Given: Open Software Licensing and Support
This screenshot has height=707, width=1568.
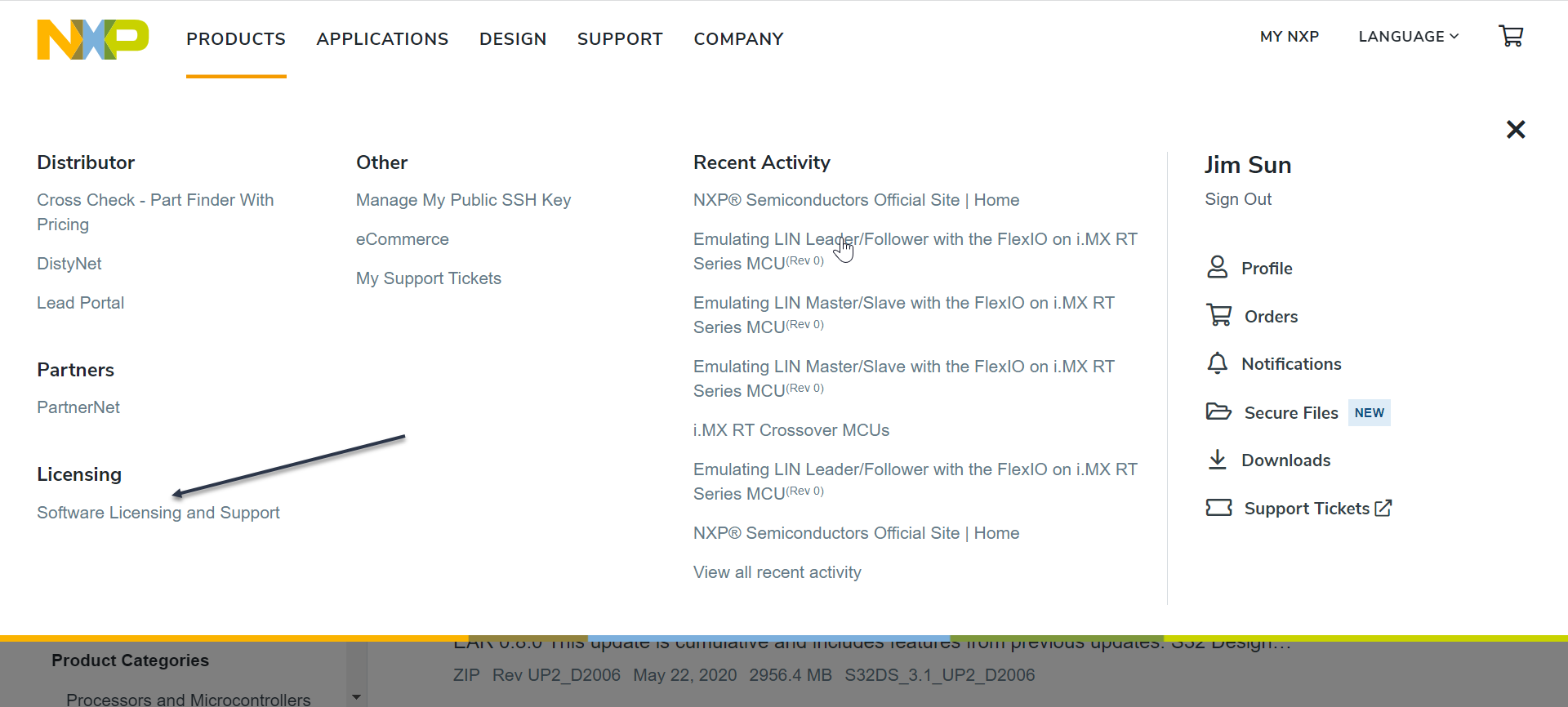Looking at the screenshot, I should click(158, 513).
